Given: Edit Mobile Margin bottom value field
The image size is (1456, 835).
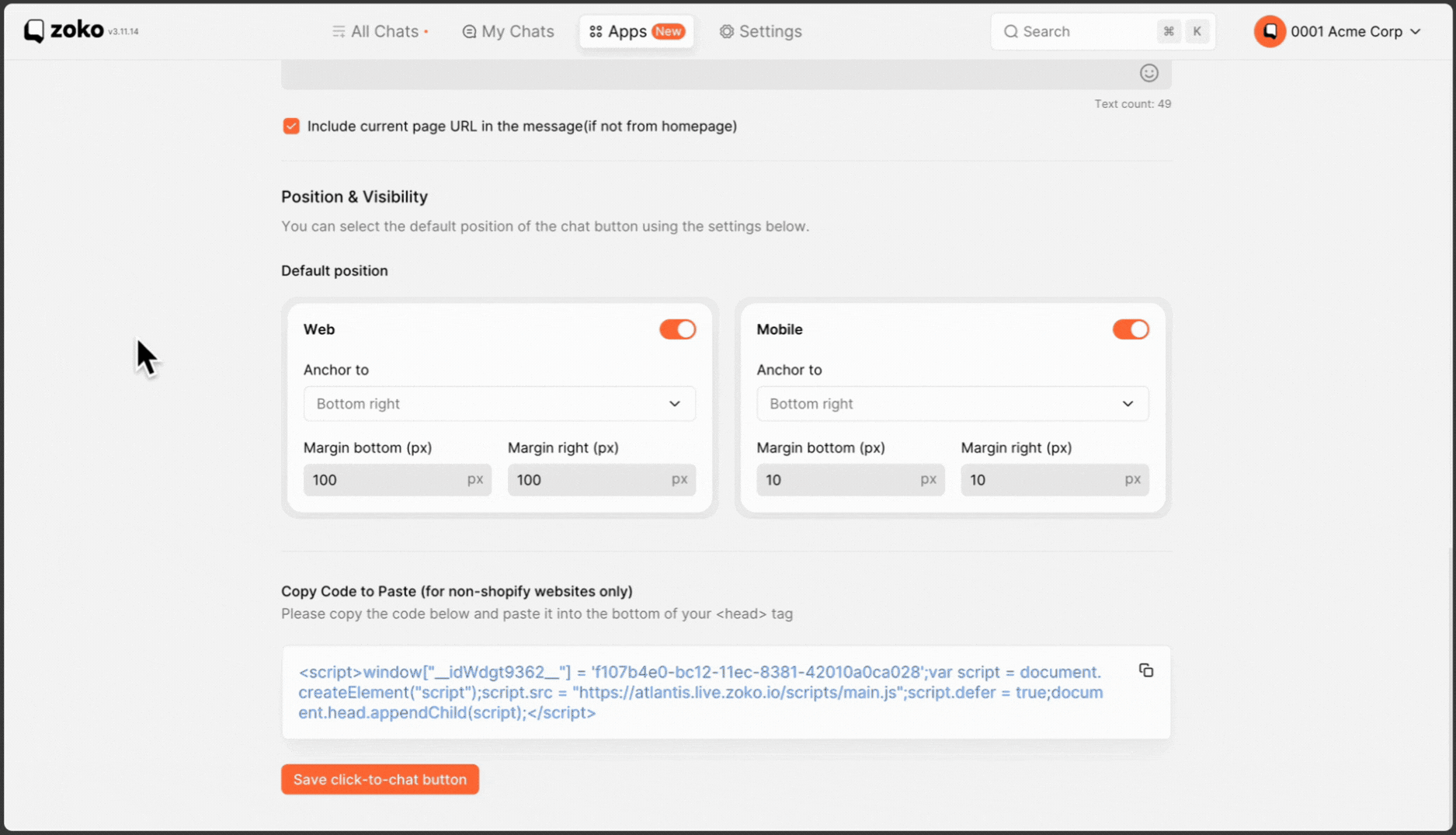Looking at the screenshot, I should tap(850, 480).
